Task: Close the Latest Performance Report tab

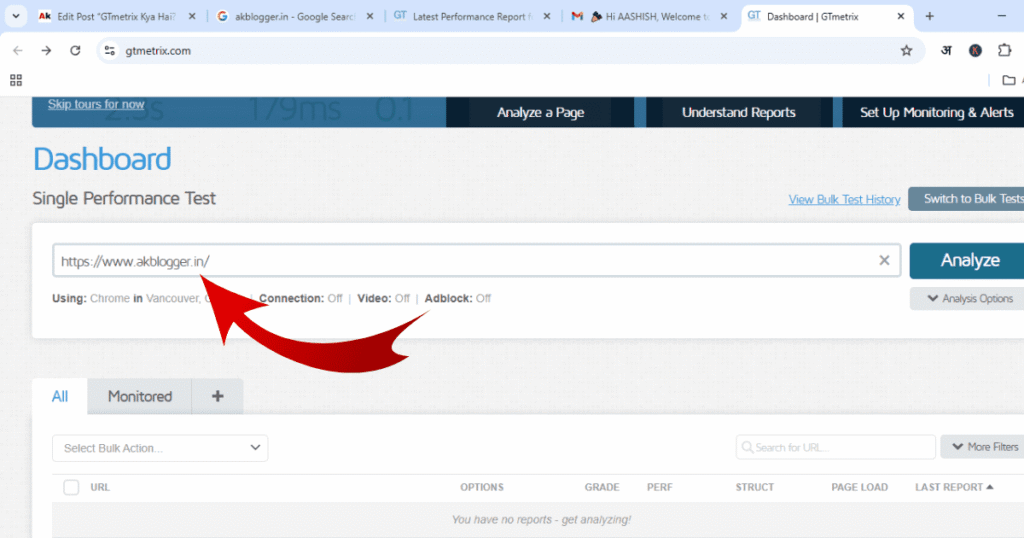Action: click(547, 16)
